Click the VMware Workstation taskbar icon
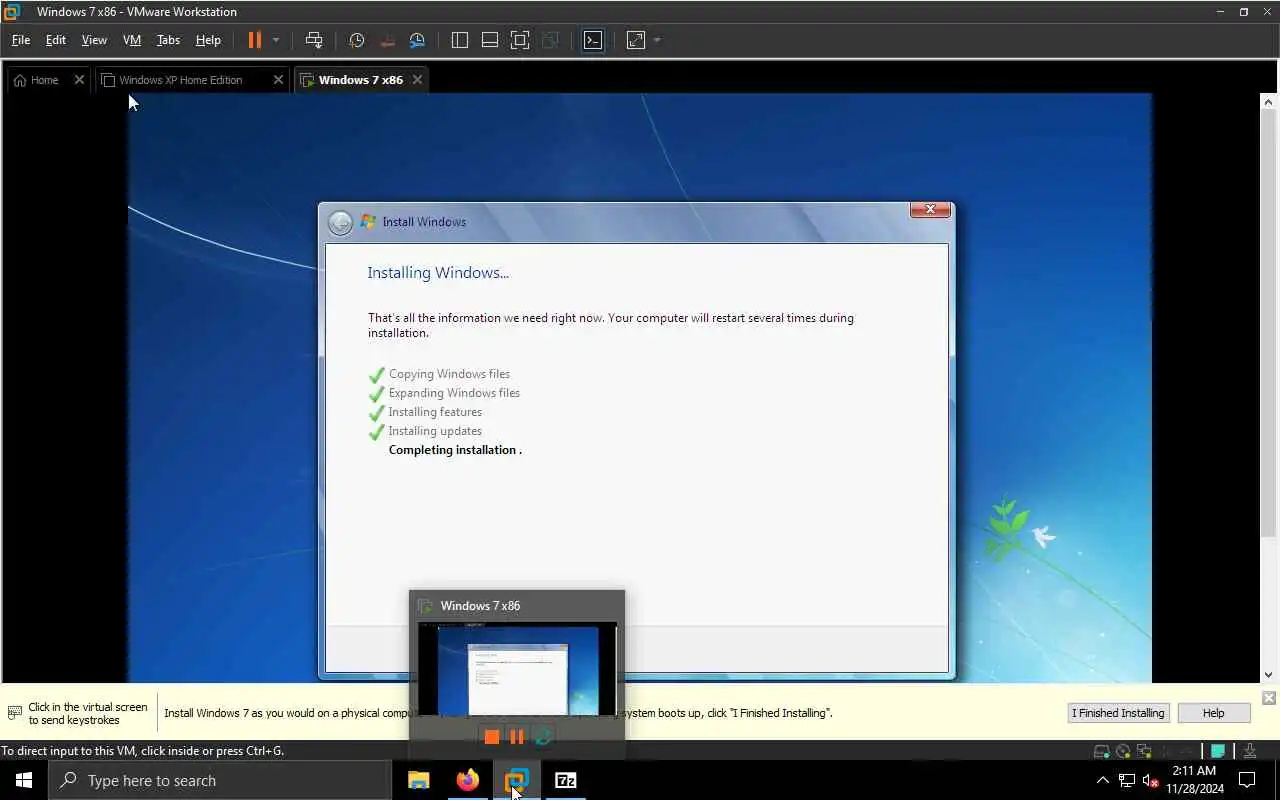Viewport: 1280px width, 800px height. click(x=516, y=780)
